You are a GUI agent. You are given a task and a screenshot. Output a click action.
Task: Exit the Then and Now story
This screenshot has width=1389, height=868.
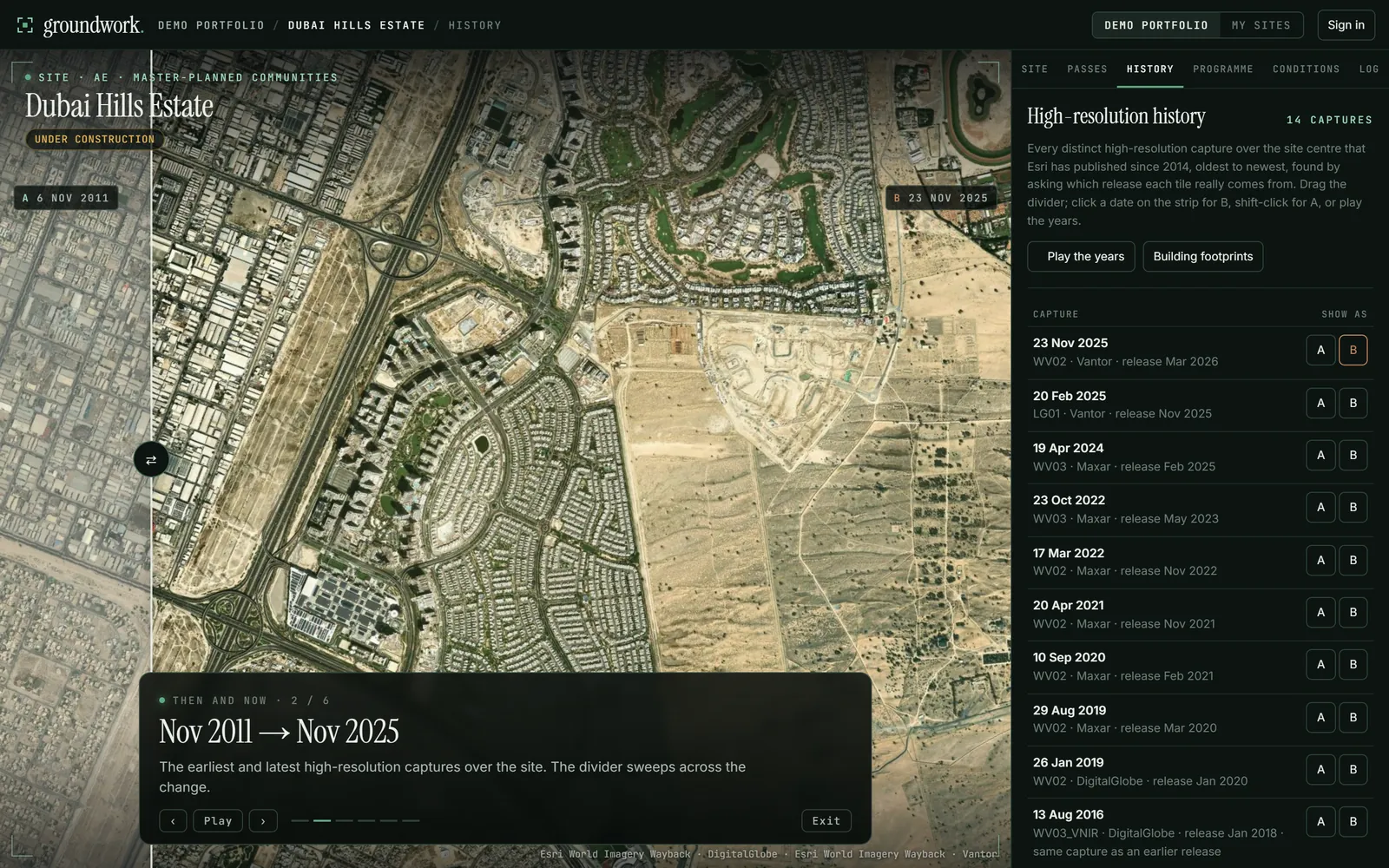pyautogui.click(x=826, y=820)
